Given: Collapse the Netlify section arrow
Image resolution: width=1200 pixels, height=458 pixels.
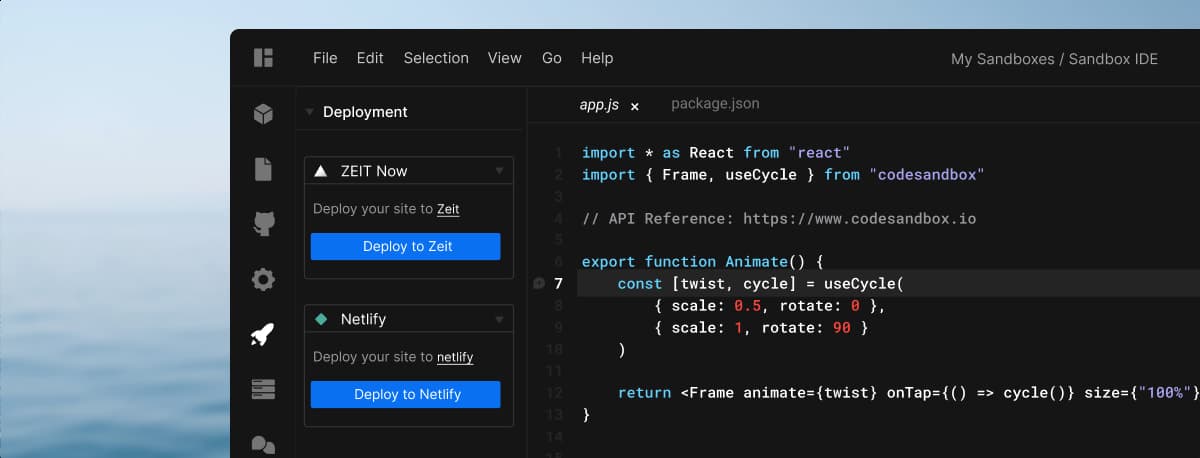Looking at the screenshot, I should click(499, 319).
